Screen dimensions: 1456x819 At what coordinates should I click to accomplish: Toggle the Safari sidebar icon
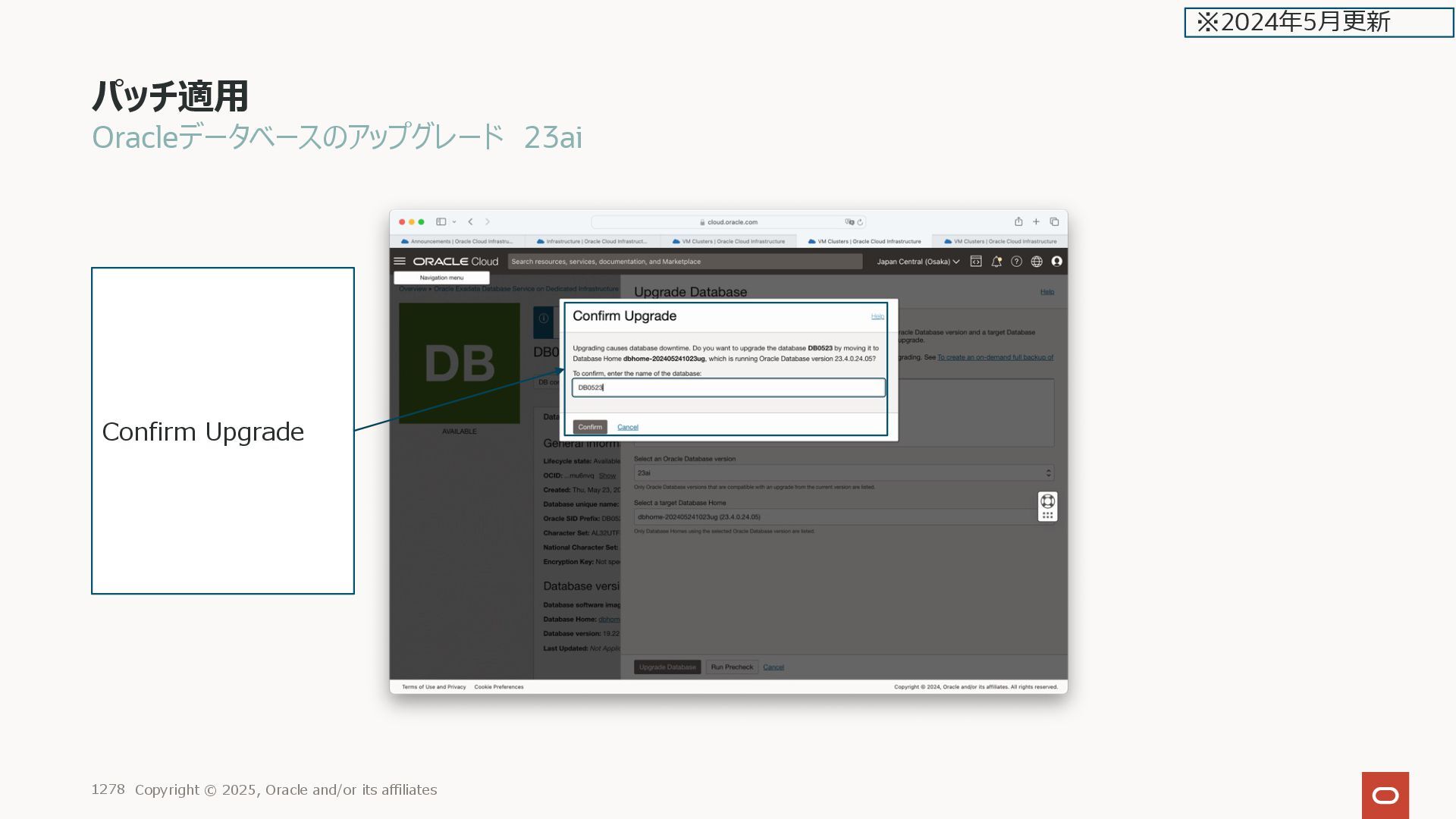(441, 221)
